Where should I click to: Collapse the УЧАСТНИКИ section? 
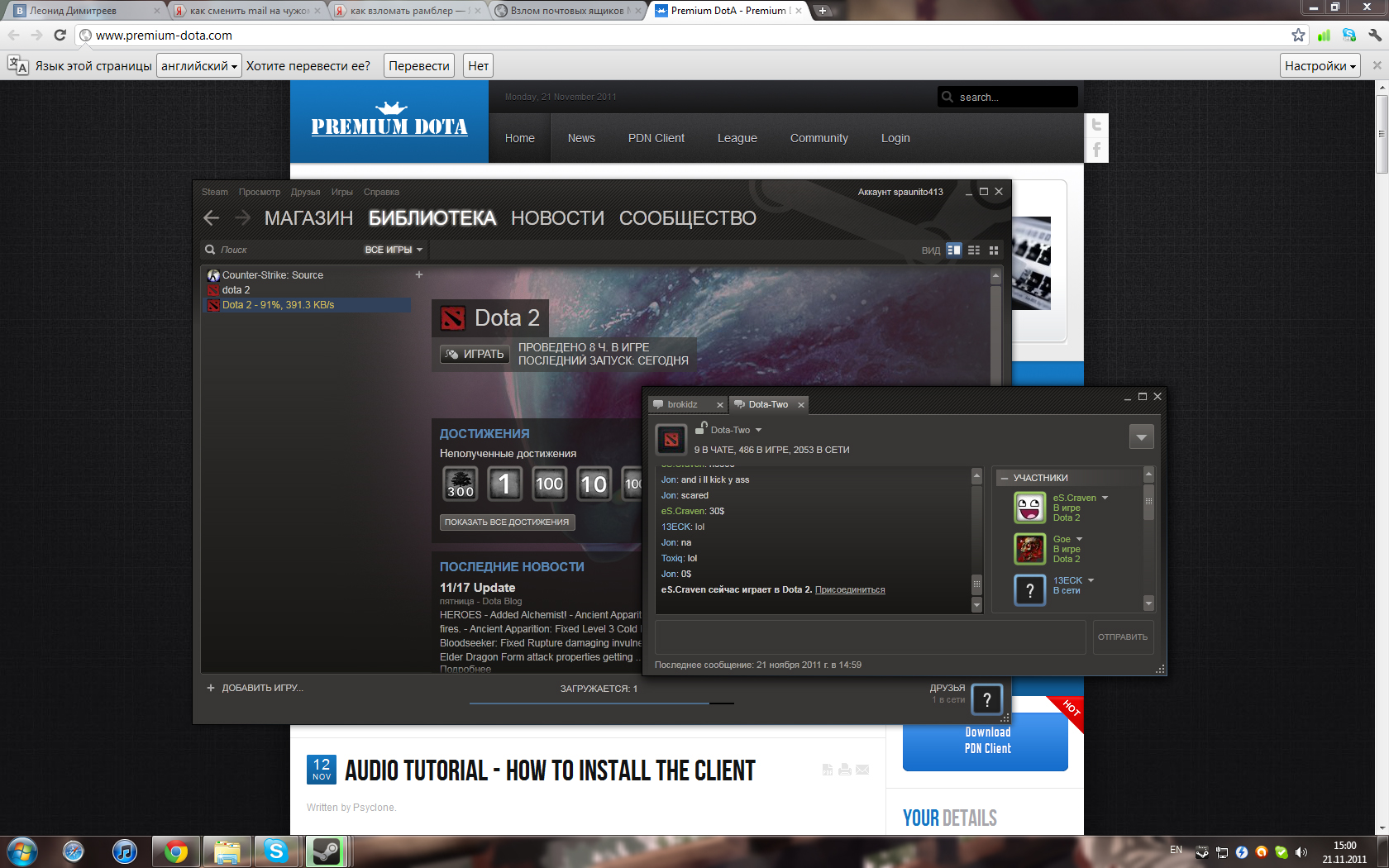[1004, 478]
